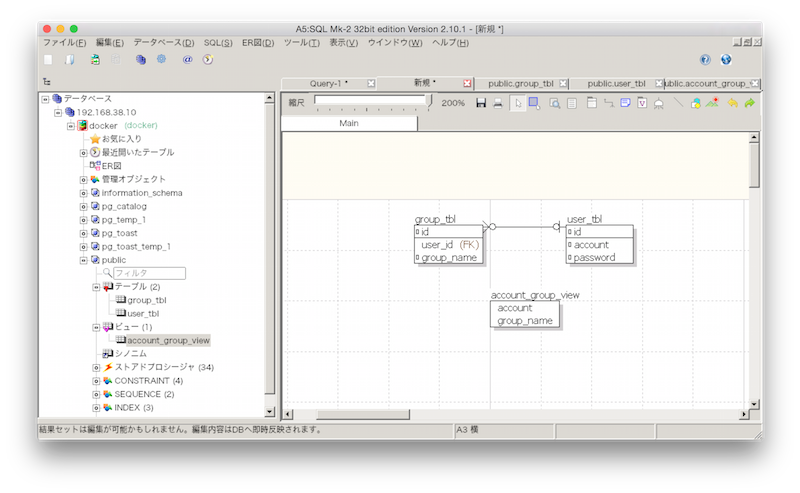Expand the information_schema node
Screen dimensions: 800x493
tap(84, 193)
